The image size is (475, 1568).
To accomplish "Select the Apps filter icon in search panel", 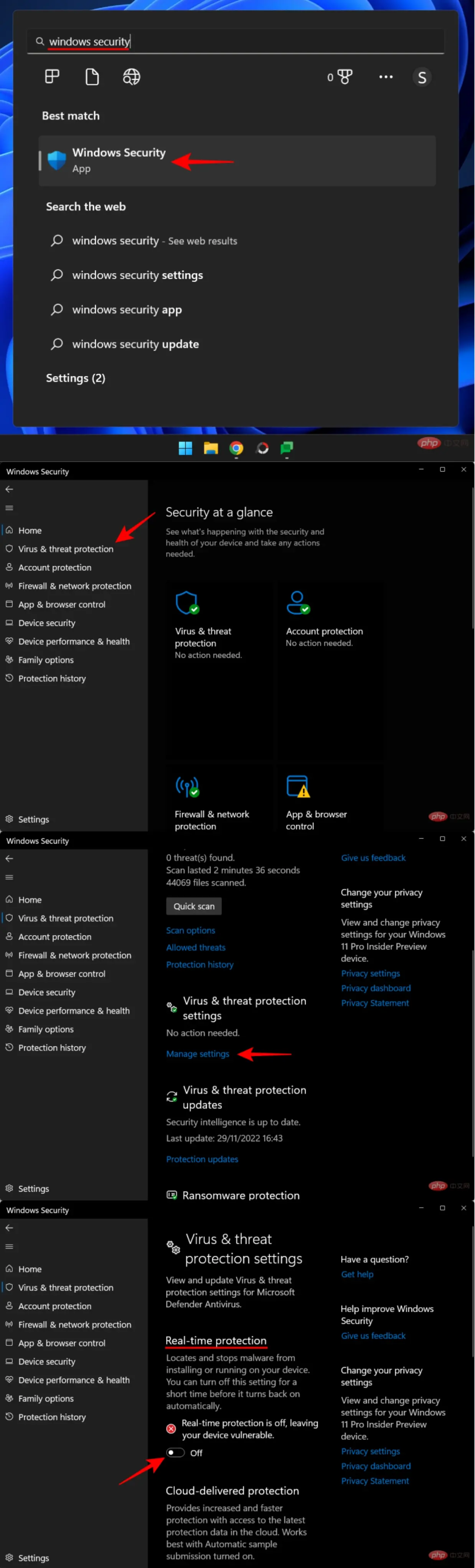I will coord(52,77).
